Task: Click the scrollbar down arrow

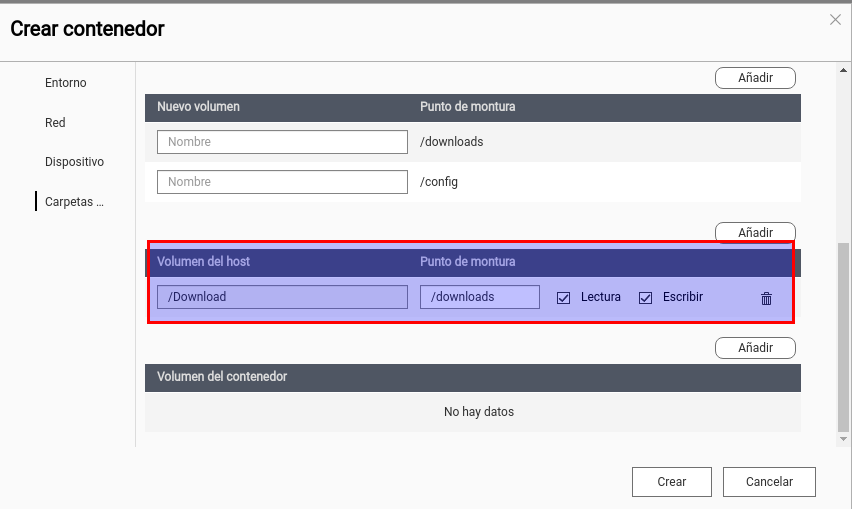Action: pyautogui.click(x=844, y=439)
